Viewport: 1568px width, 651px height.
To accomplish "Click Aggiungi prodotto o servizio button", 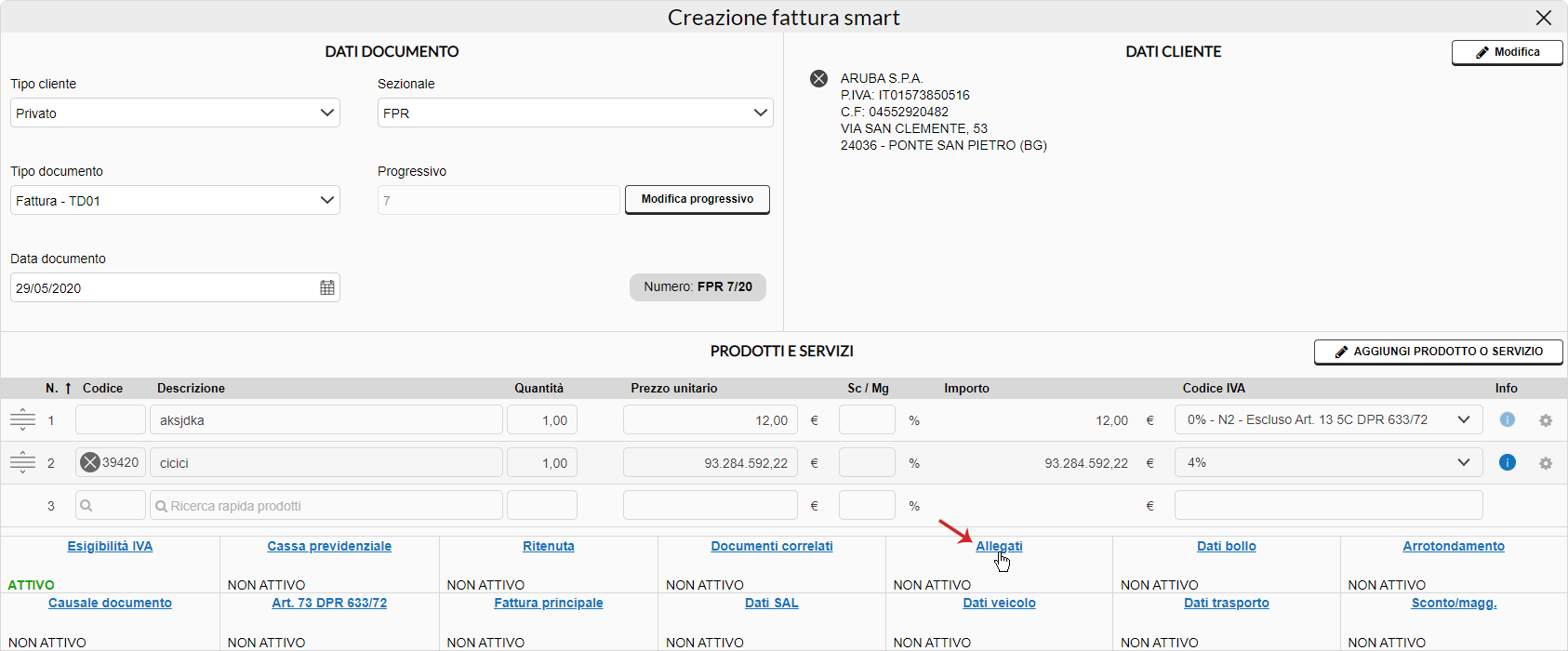I will [1438, 352].
